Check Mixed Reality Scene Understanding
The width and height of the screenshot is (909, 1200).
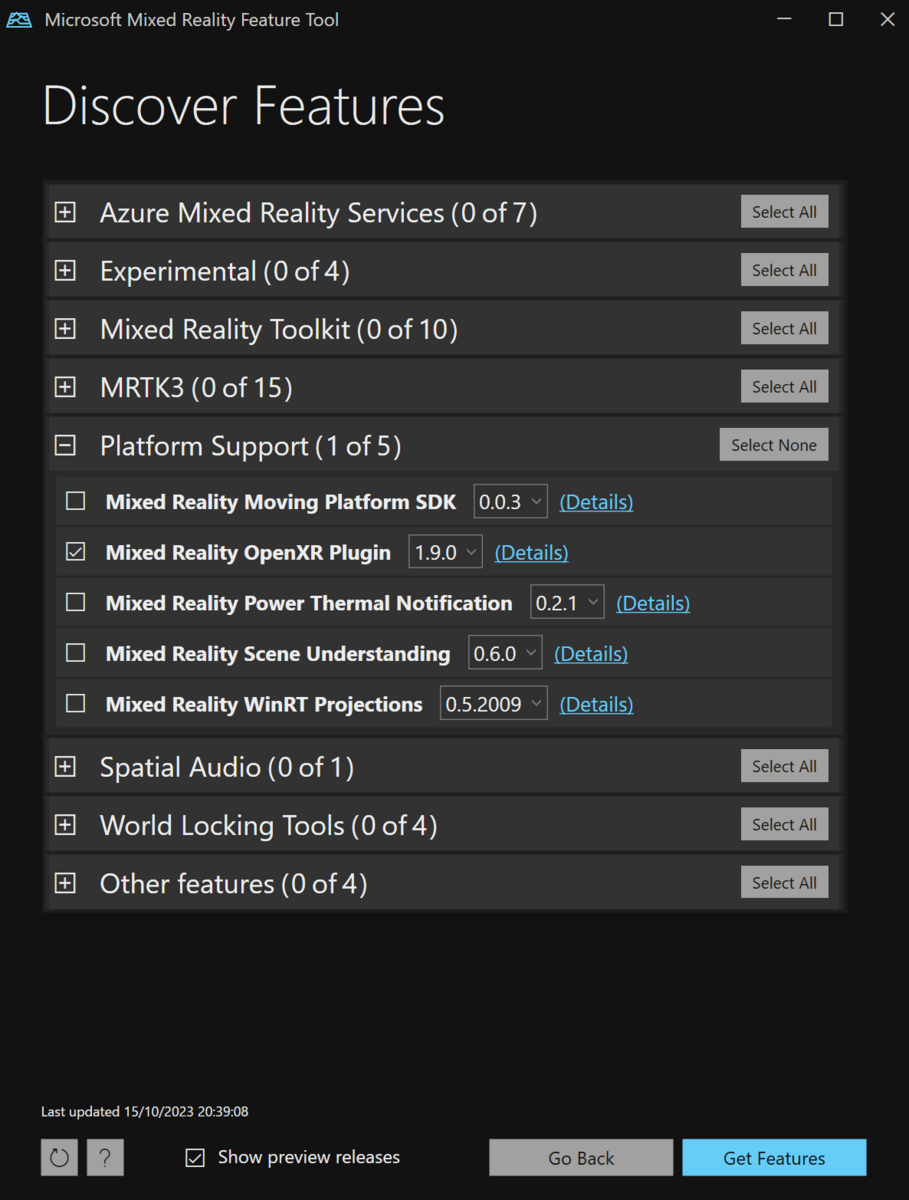76,653
